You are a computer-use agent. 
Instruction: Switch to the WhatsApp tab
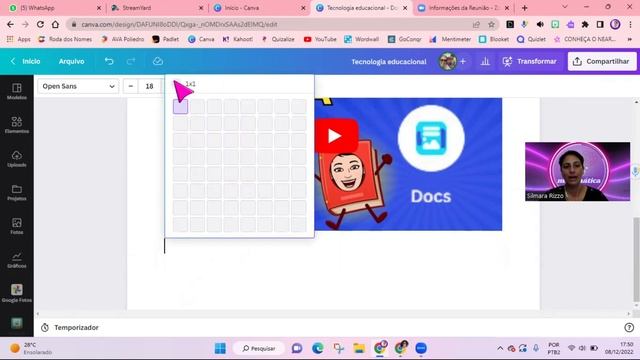point(54,8)
